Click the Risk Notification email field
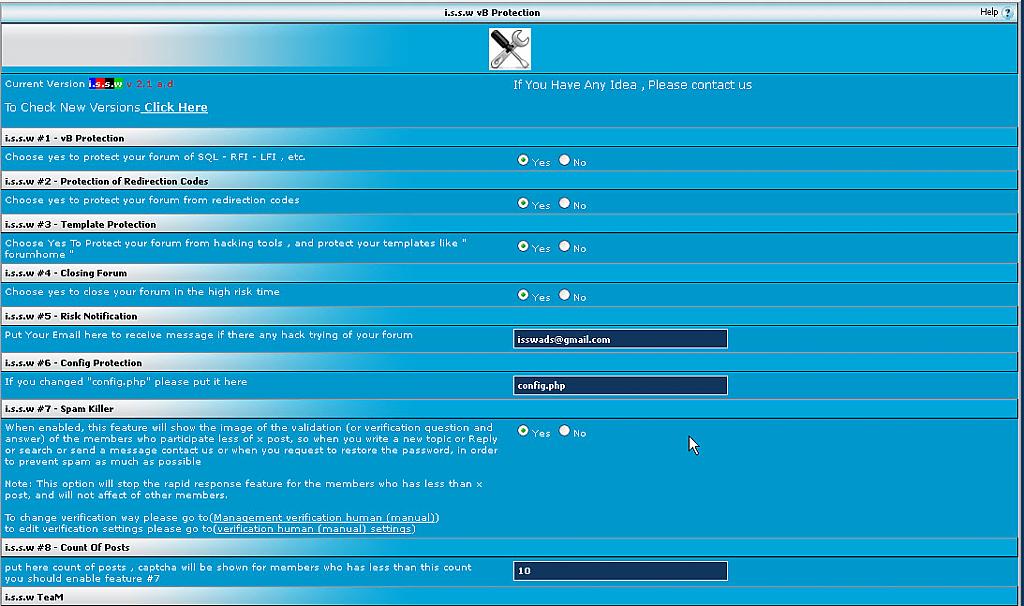 (620, 339)
